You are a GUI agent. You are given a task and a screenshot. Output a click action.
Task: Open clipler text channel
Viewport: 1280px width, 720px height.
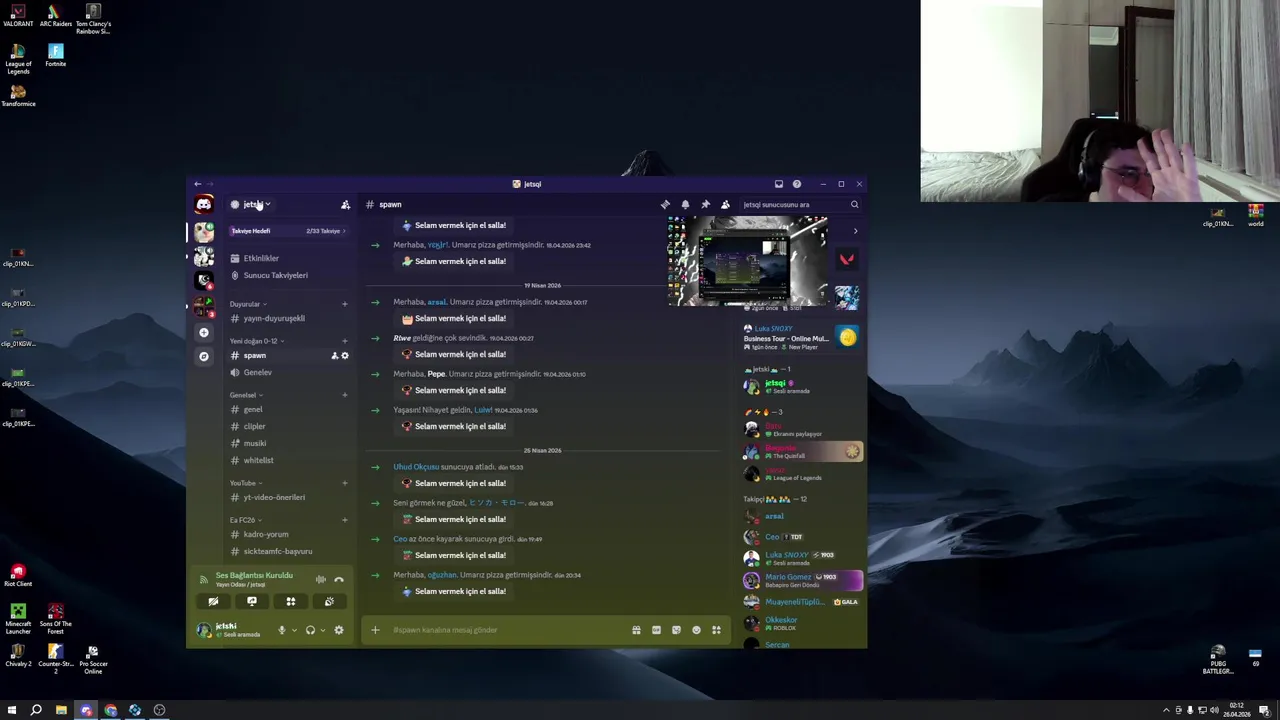(x=289, y=426)
